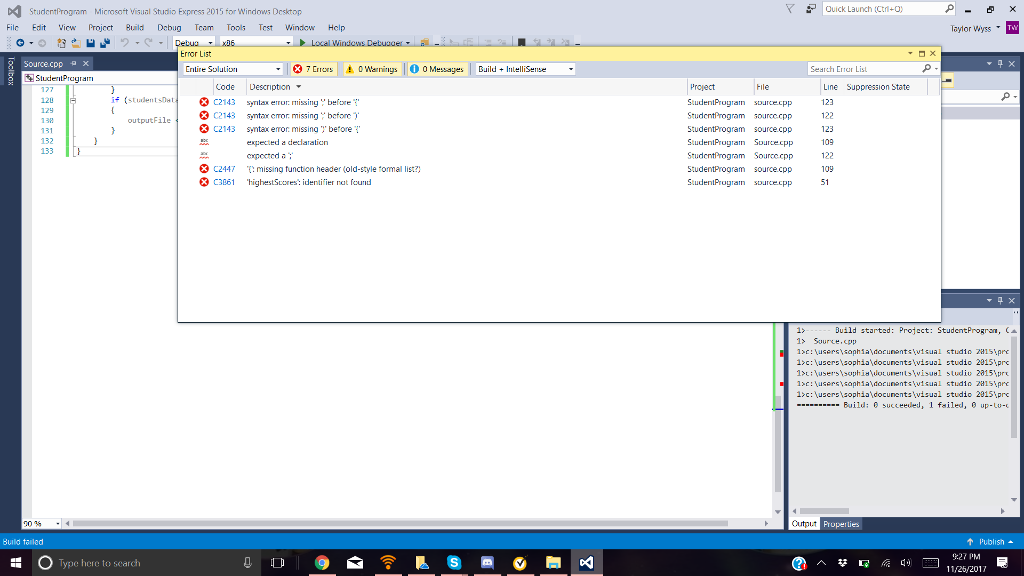Screen dimensions: 1024x576
Task: Sort by the Line column header
Action: [x=830, y=87]
